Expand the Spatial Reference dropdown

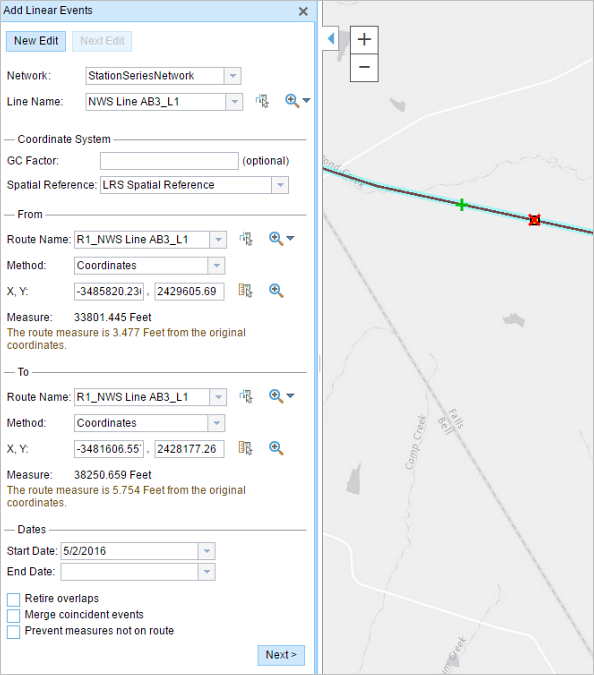pos(280,185)
